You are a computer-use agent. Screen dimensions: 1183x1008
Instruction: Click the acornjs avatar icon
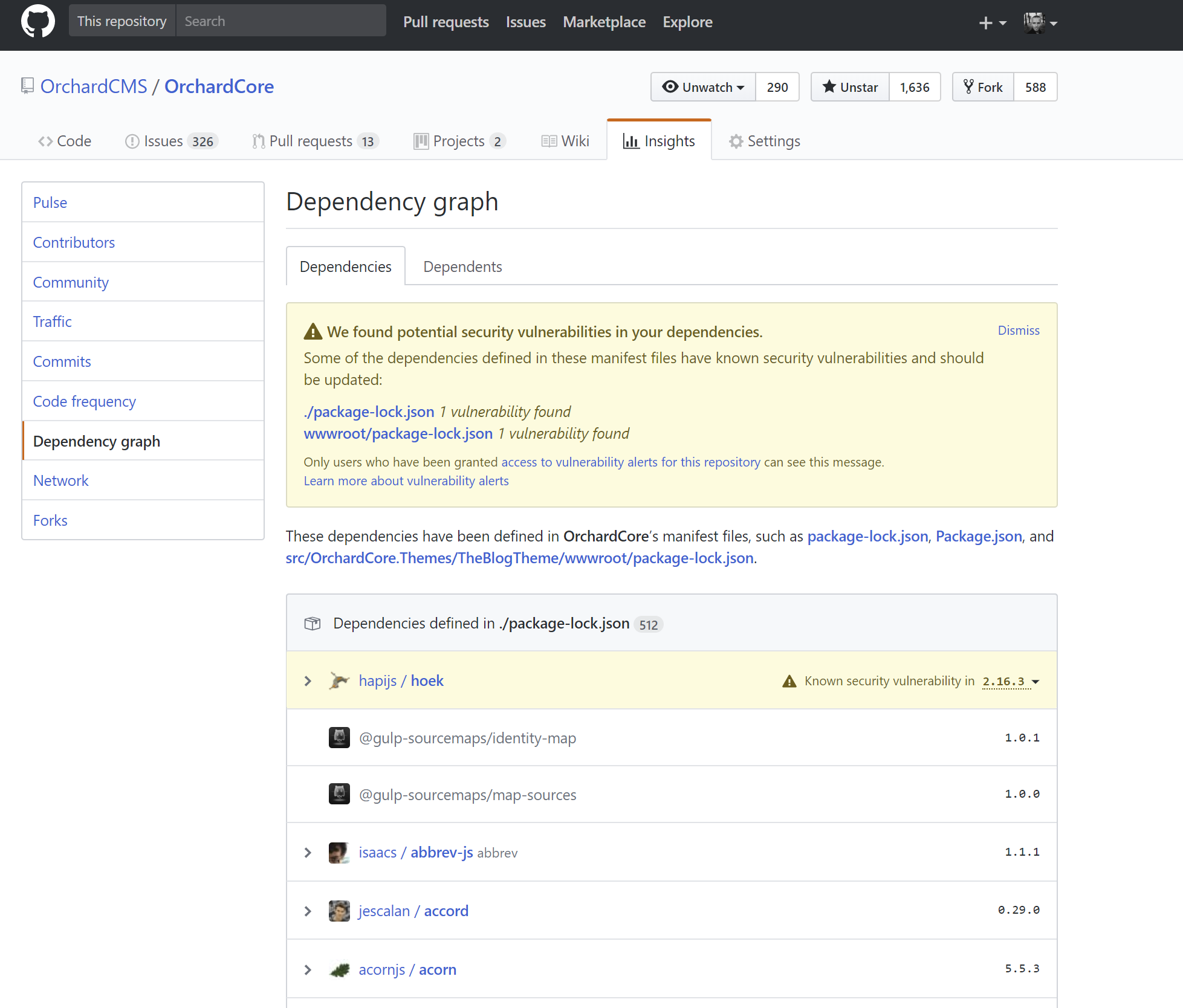click(339, 969)
